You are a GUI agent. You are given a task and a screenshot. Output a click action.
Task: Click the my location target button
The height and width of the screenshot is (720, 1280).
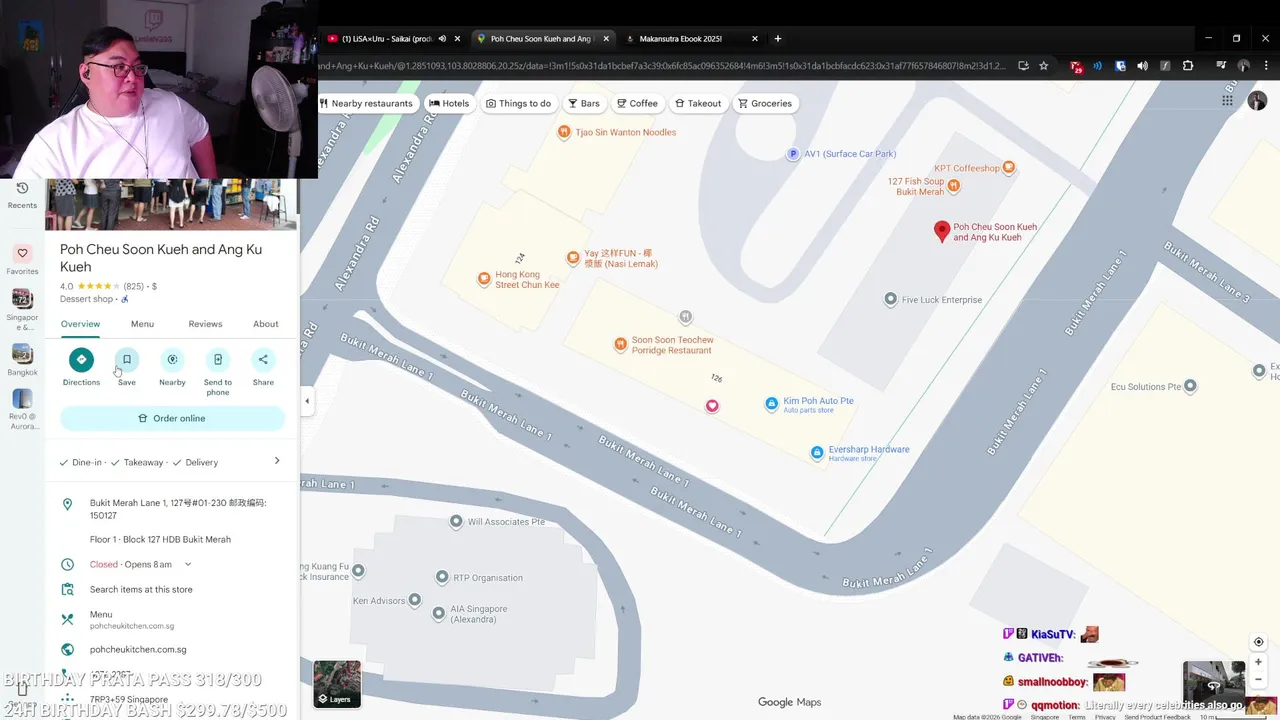[x=1258, y=642]
